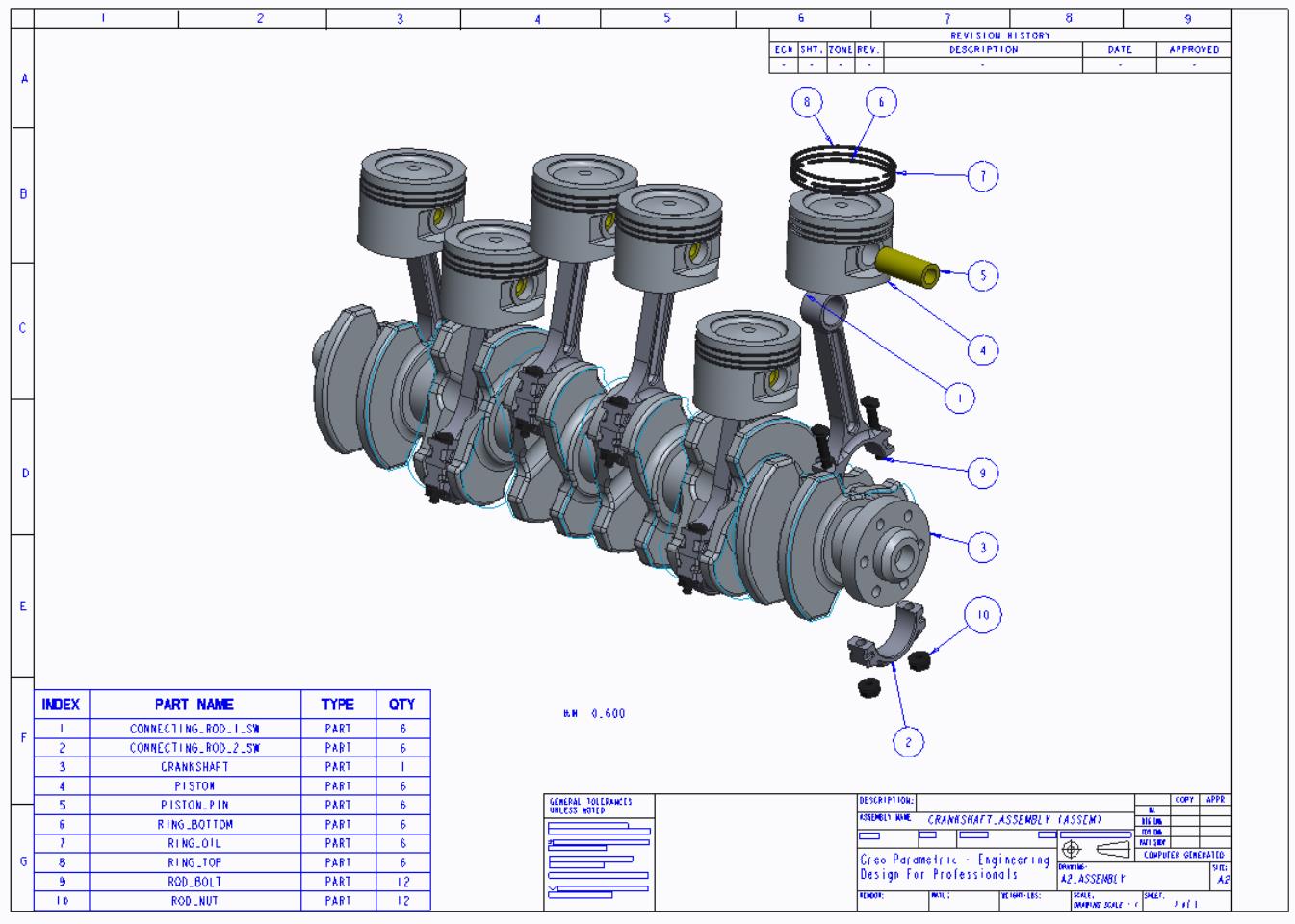
Task: Select balloon 1 for the connecting rod
Action: (x=959, y=398)
